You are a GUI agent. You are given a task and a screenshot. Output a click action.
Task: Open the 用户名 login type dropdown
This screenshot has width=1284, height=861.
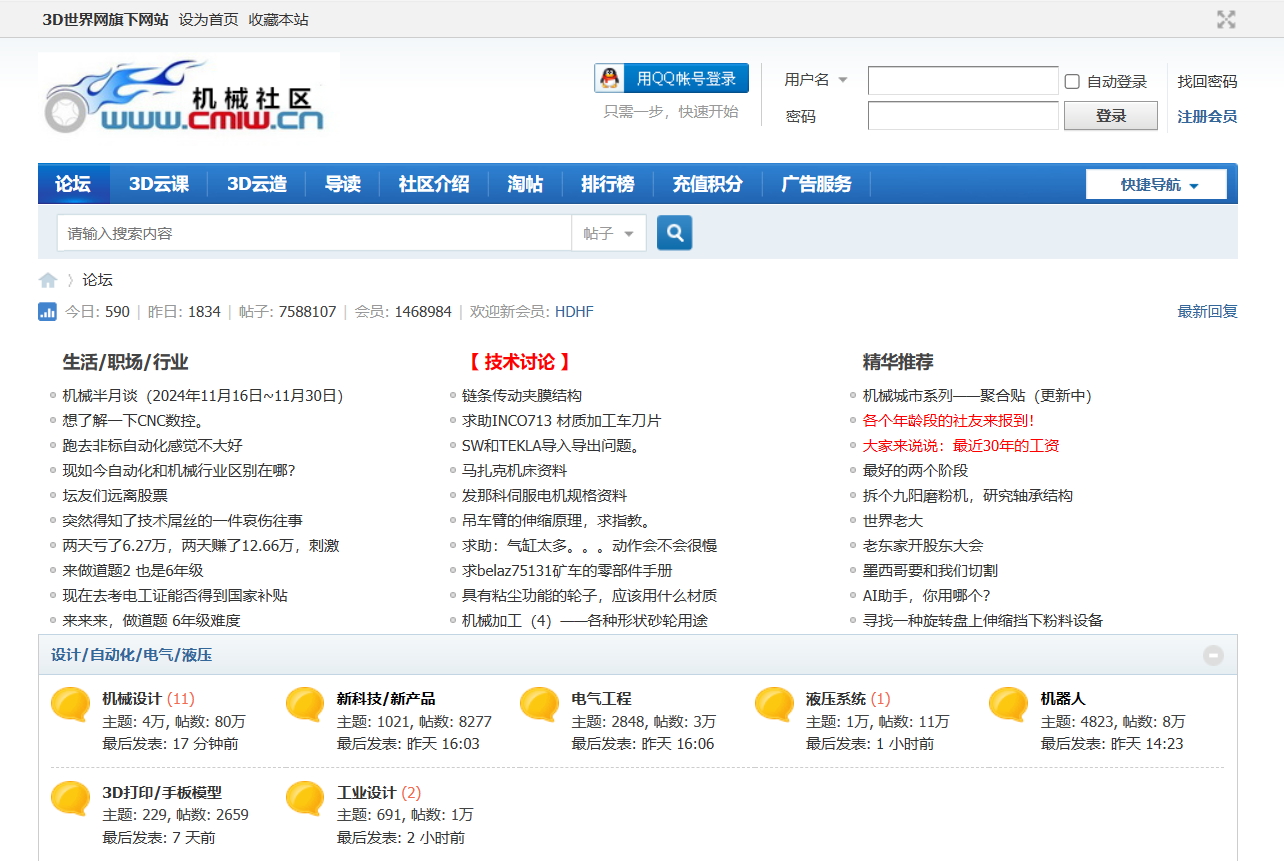[x=816, y=80]
